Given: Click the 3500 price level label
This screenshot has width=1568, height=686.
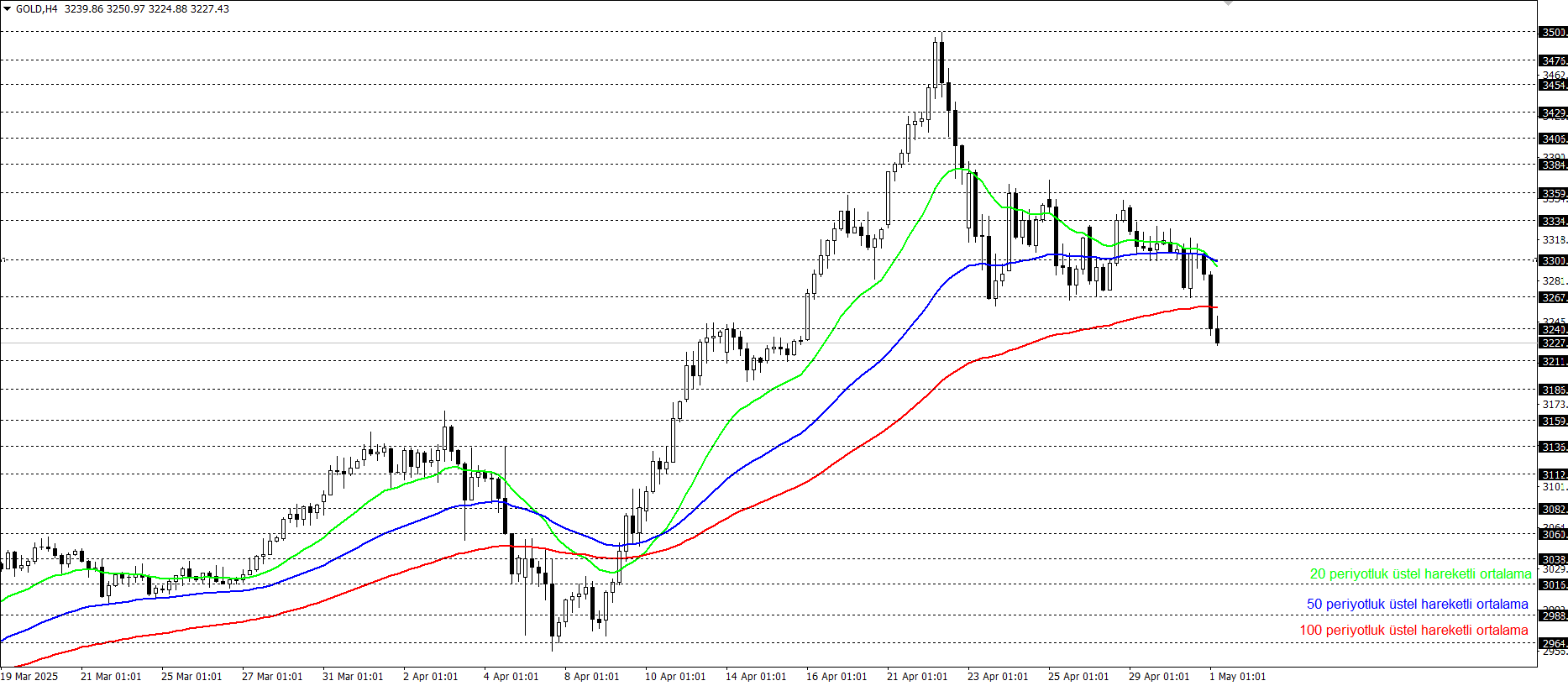Looking at the screenshot, I should [x=1553, y=32].
